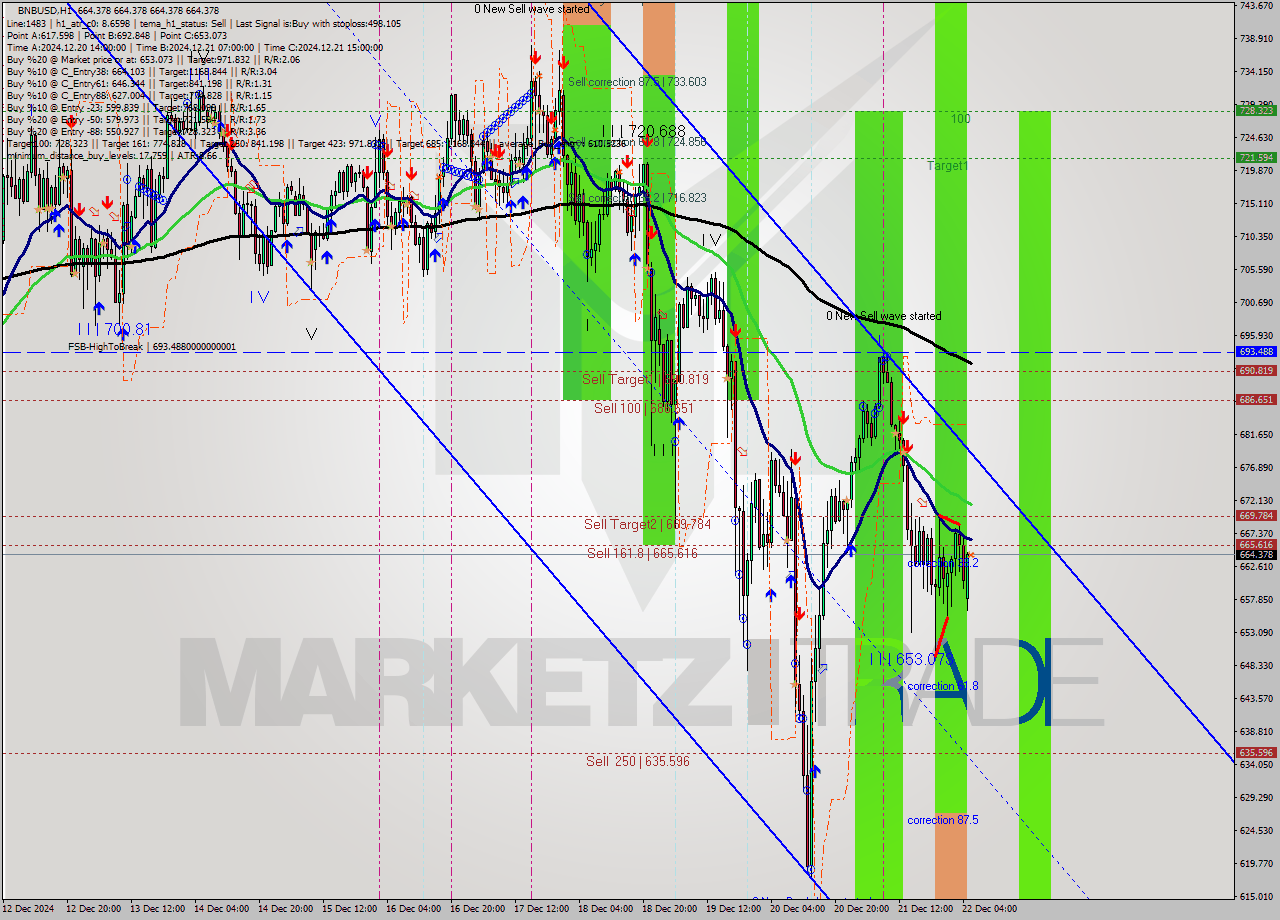Click the top '0 New Sell wave started' label
The image size is (1280, 920).
click(x=532, y=9)
